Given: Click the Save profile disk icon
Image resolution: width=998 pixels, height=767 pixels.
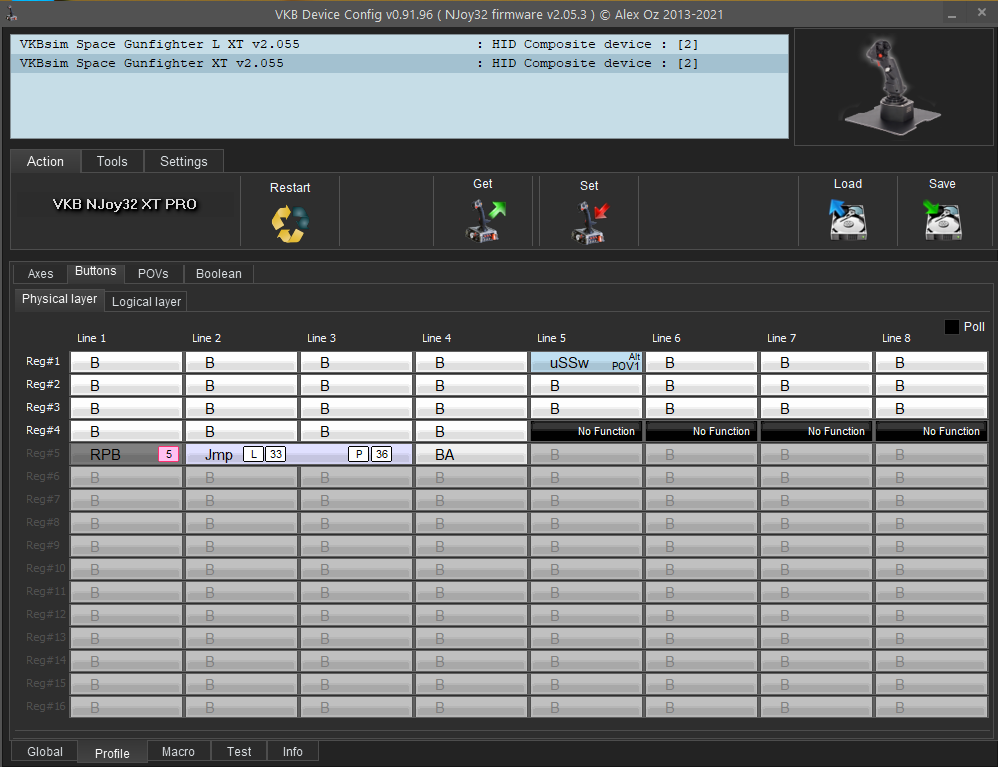Looking at the screenshot, I should coord(942,219).
